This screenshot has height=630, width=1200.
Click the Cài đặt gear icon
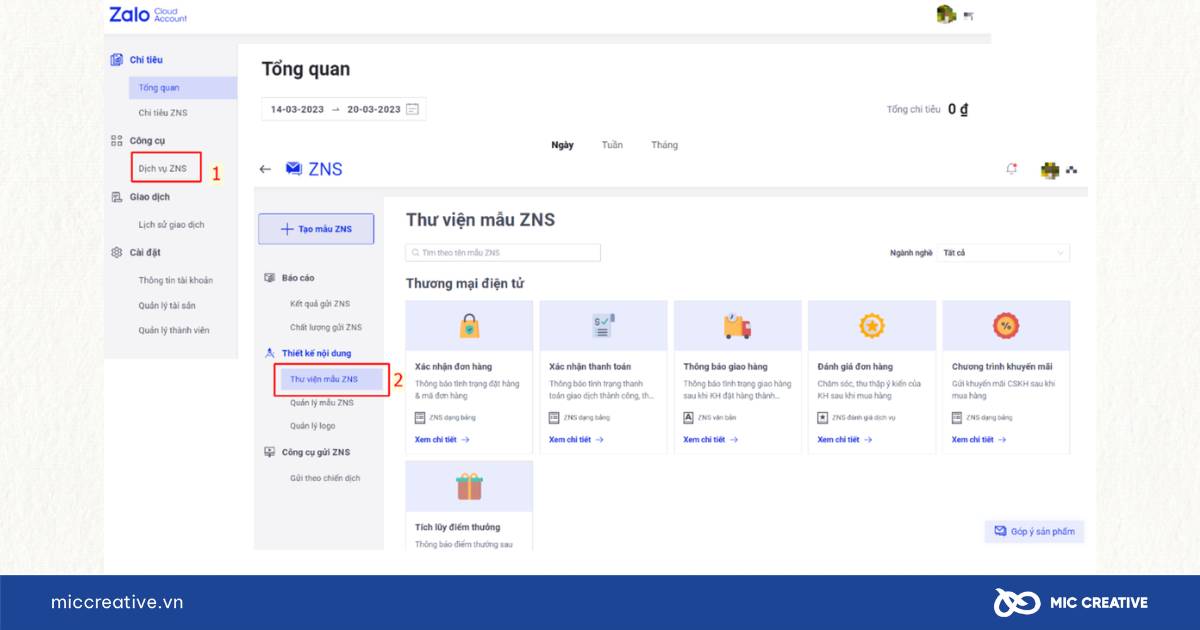[117, 253]
